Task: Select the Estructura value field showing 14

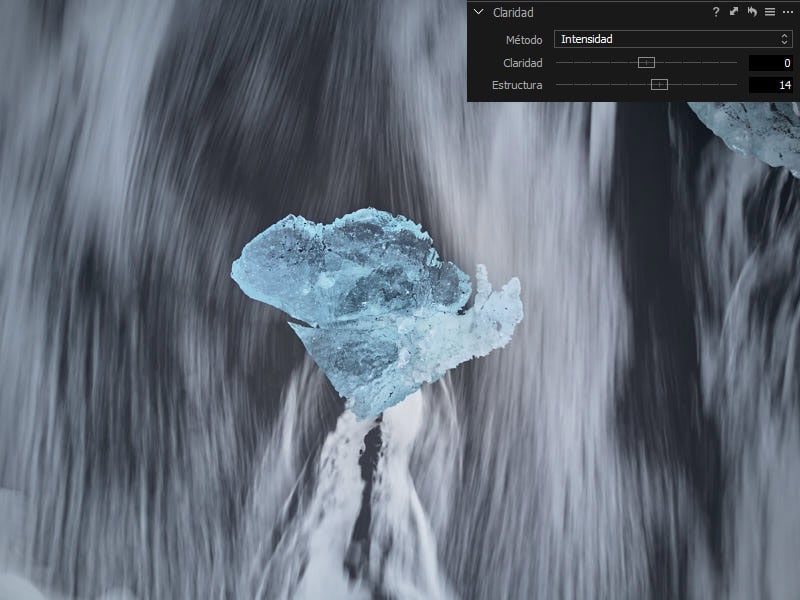Action: 770,85
